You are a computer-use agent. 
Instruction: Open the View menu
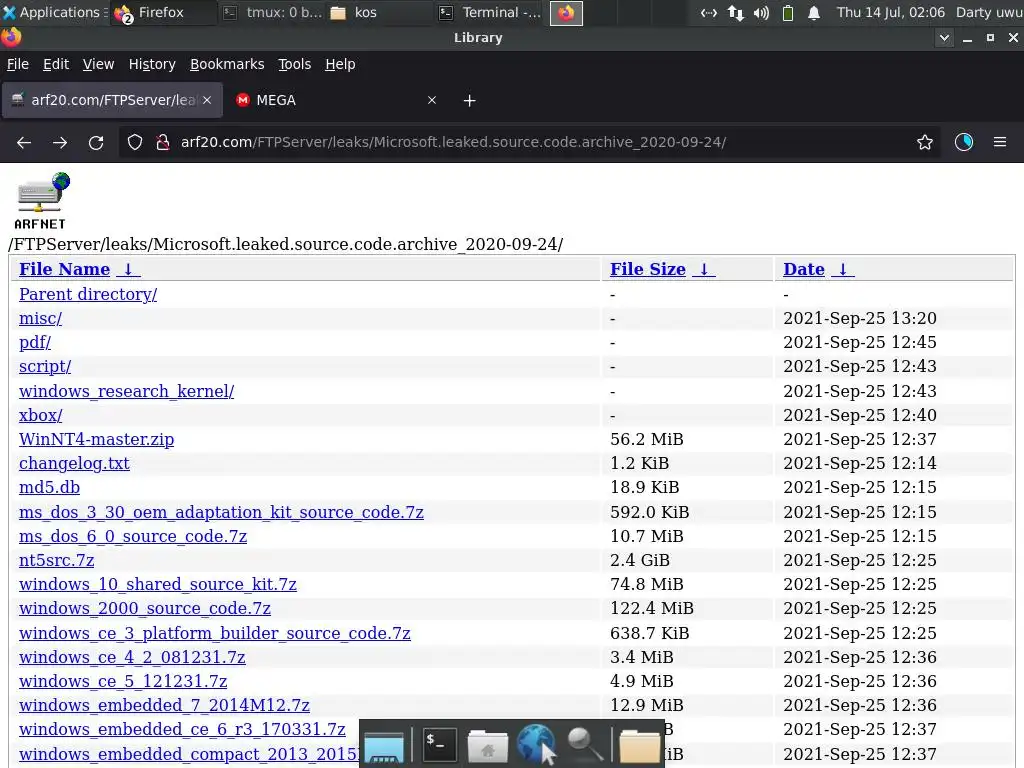point(98,64)
